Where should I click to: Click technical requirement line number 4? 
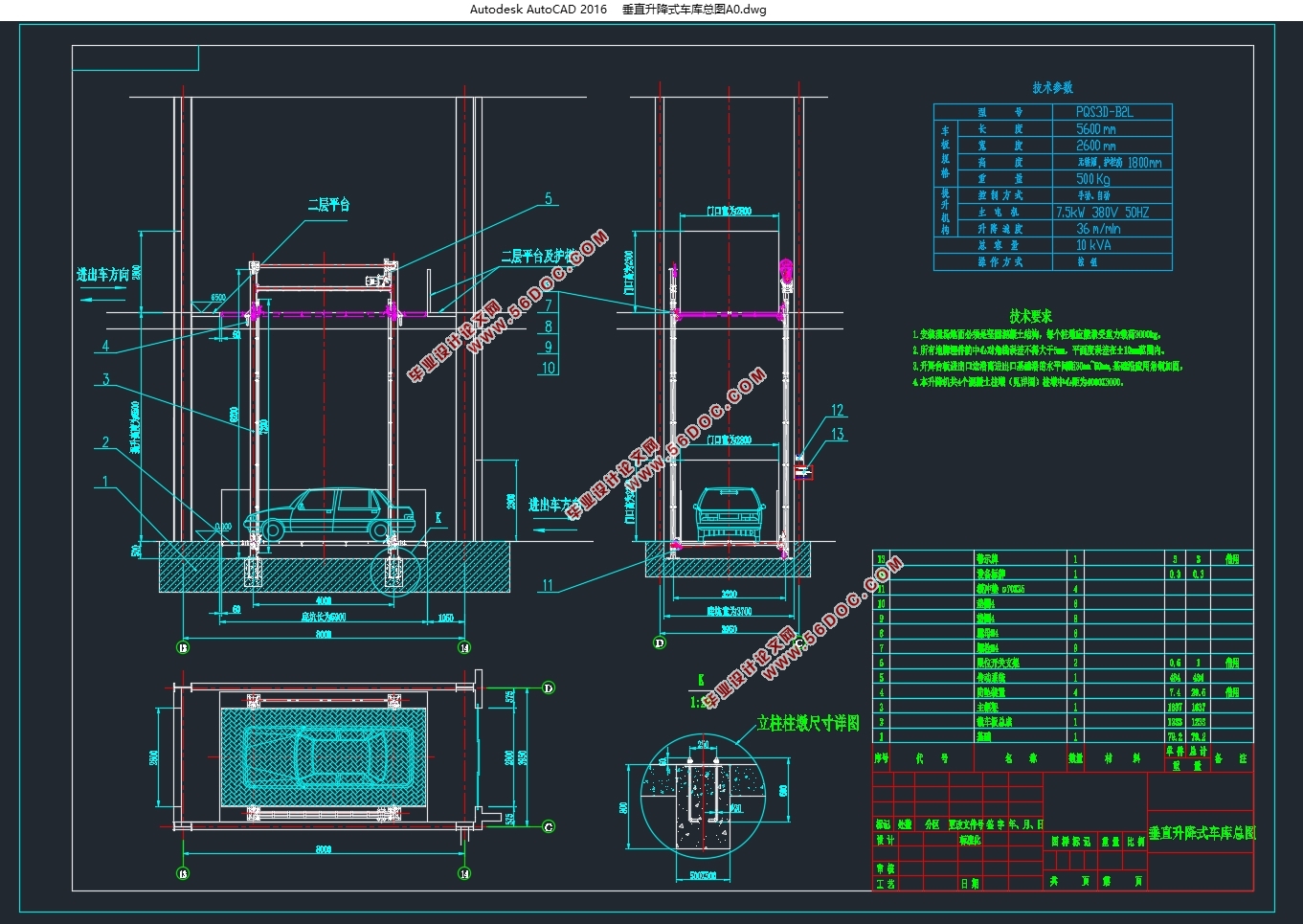pyautogui.click(x=1018, y=381)
